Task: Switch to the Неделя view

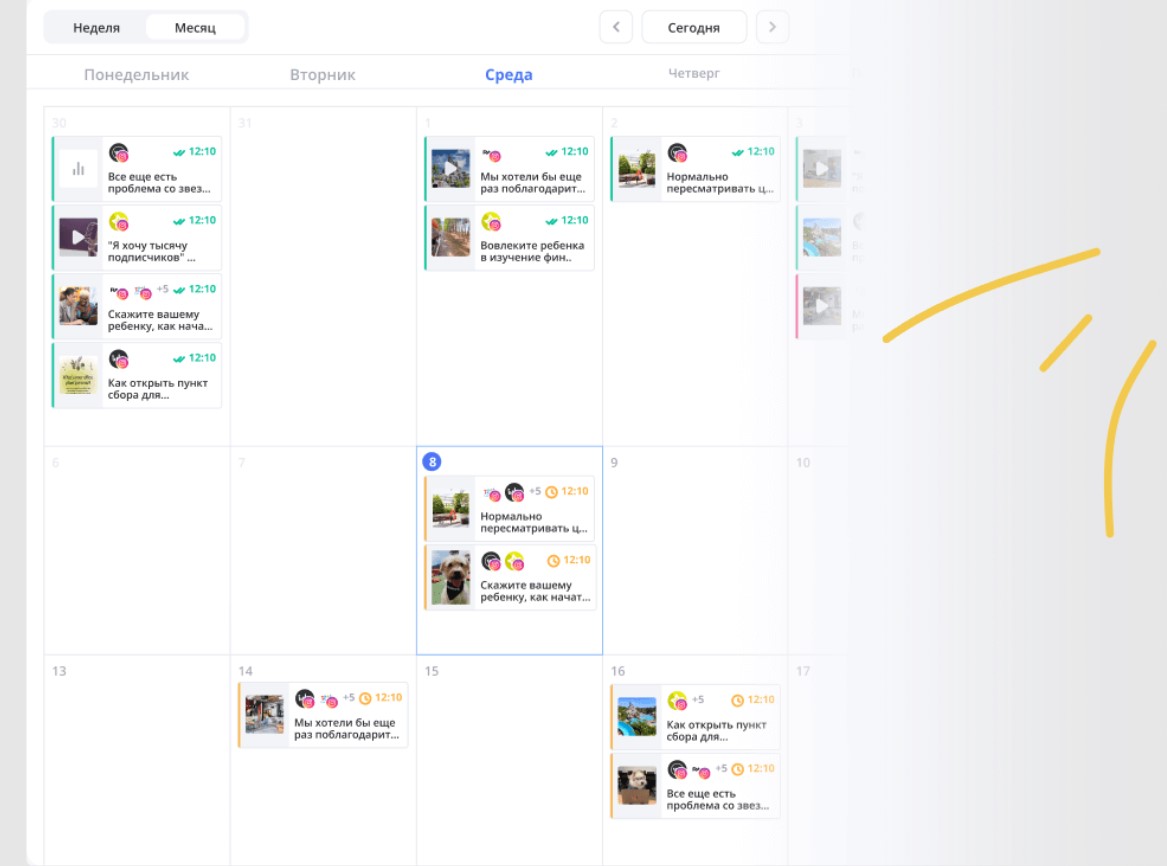Action: pos(96,28)
